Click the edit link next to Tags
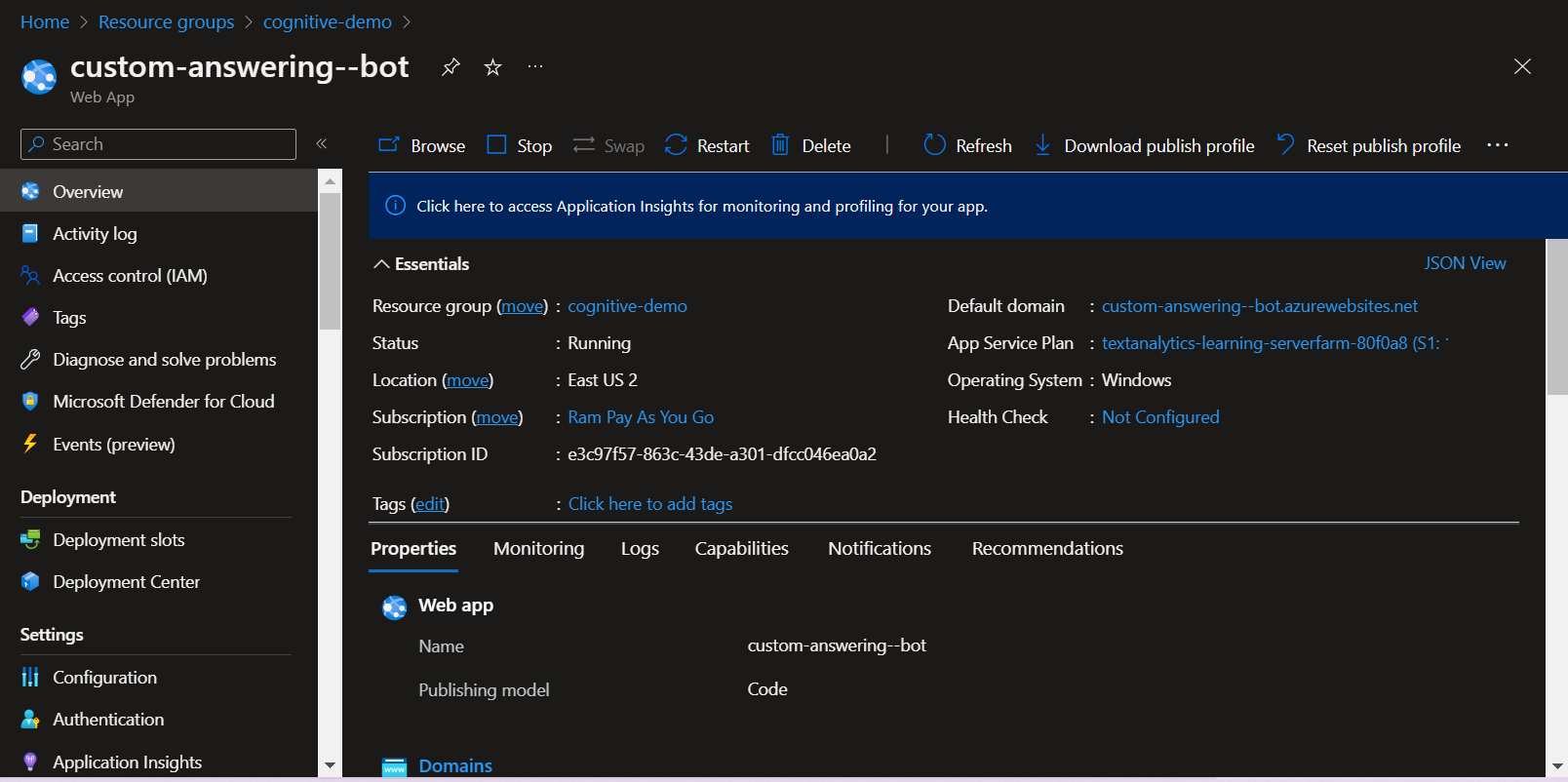 tap(430, 504)
